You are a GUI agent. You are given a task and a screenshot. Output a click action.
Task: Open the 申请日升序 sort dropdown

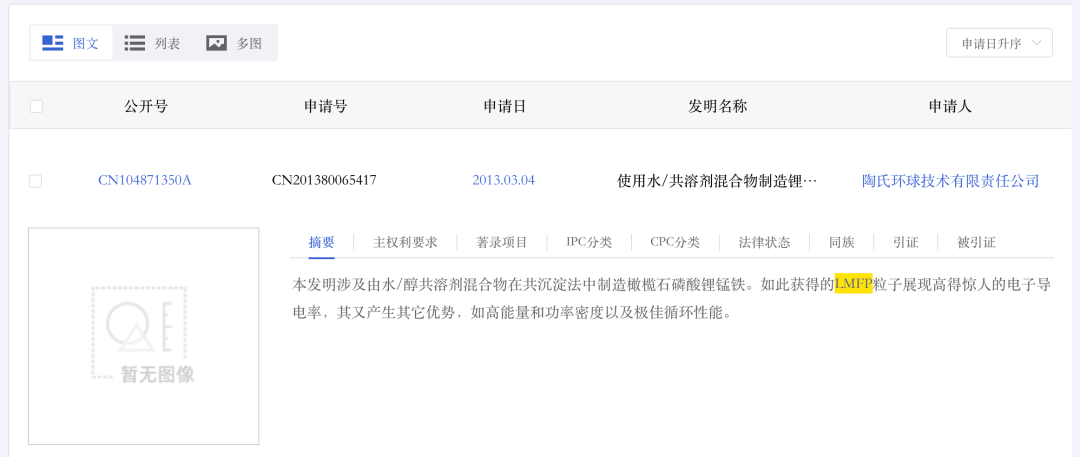click(x=999, y=43)
